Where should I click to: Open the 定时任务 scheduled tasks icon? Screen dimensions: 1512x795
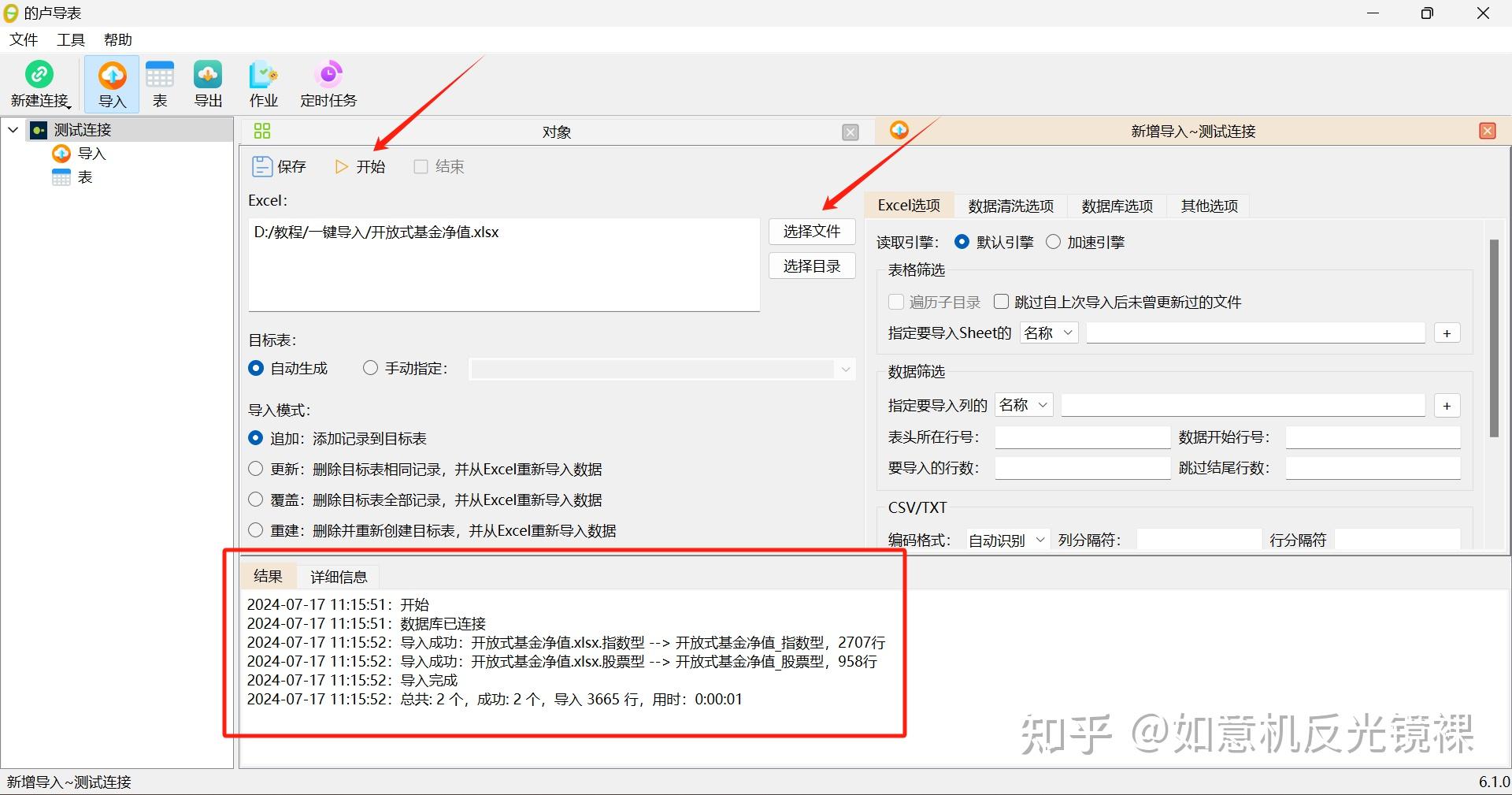coord(328,83)
